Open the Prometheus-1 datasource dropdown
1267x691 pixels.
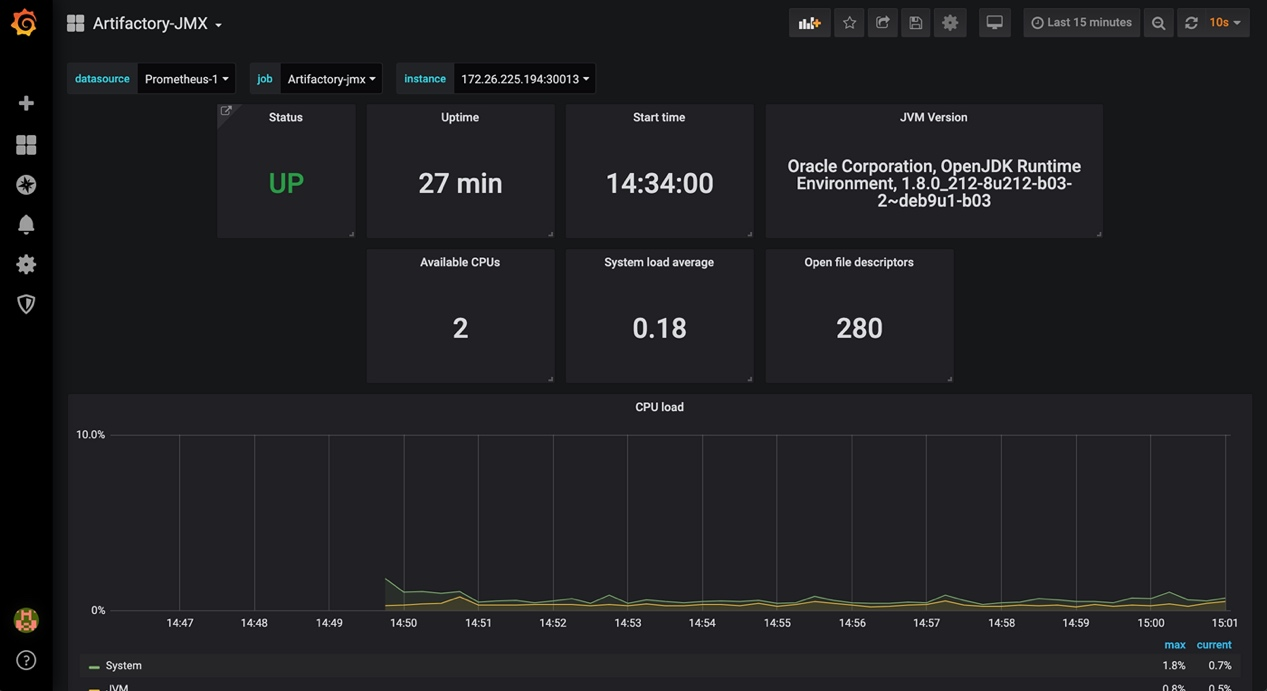[186, 79]
